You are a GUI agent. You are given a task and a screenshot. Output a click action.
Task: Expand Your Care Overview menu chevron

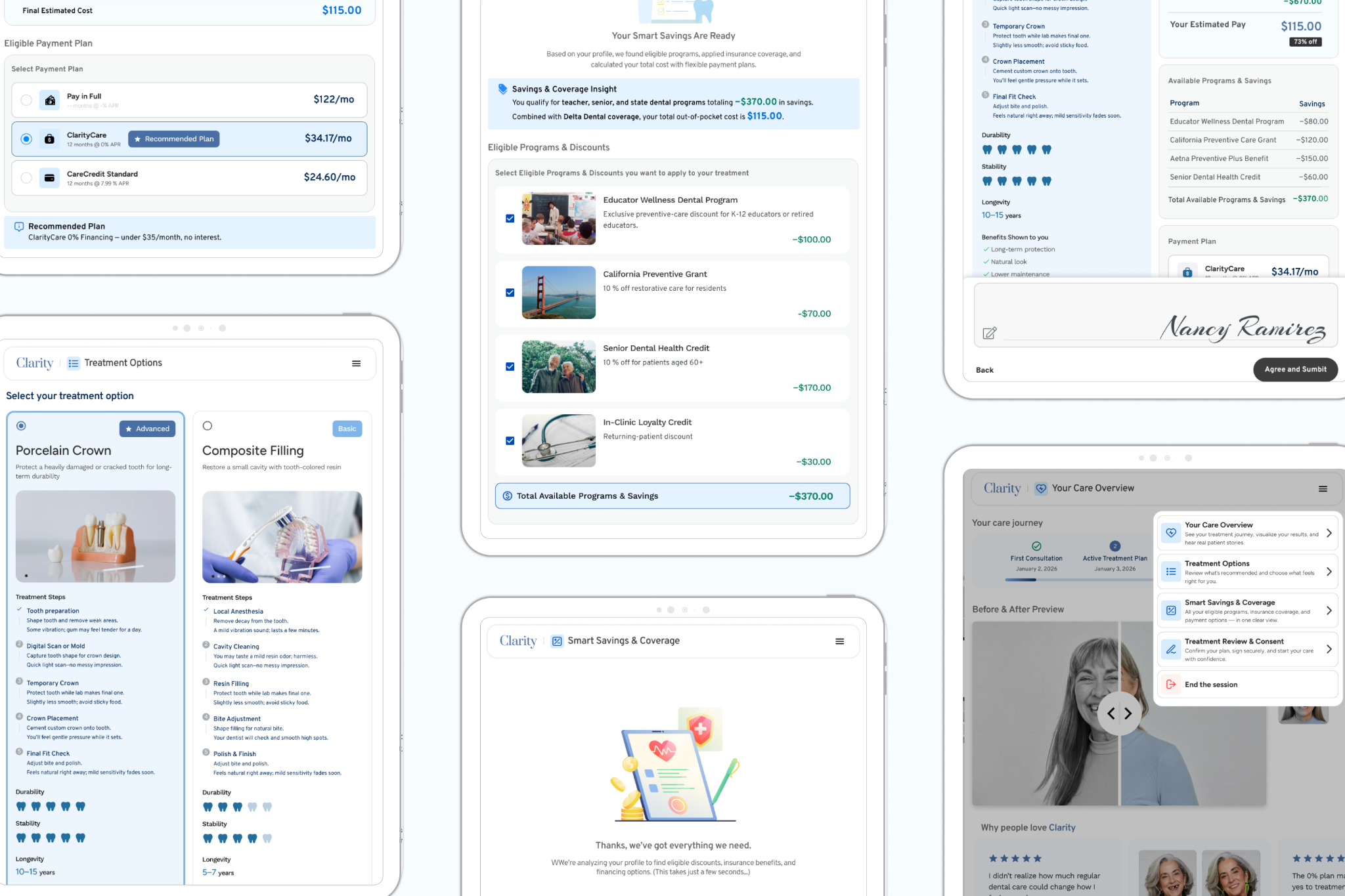[1329, 533]
